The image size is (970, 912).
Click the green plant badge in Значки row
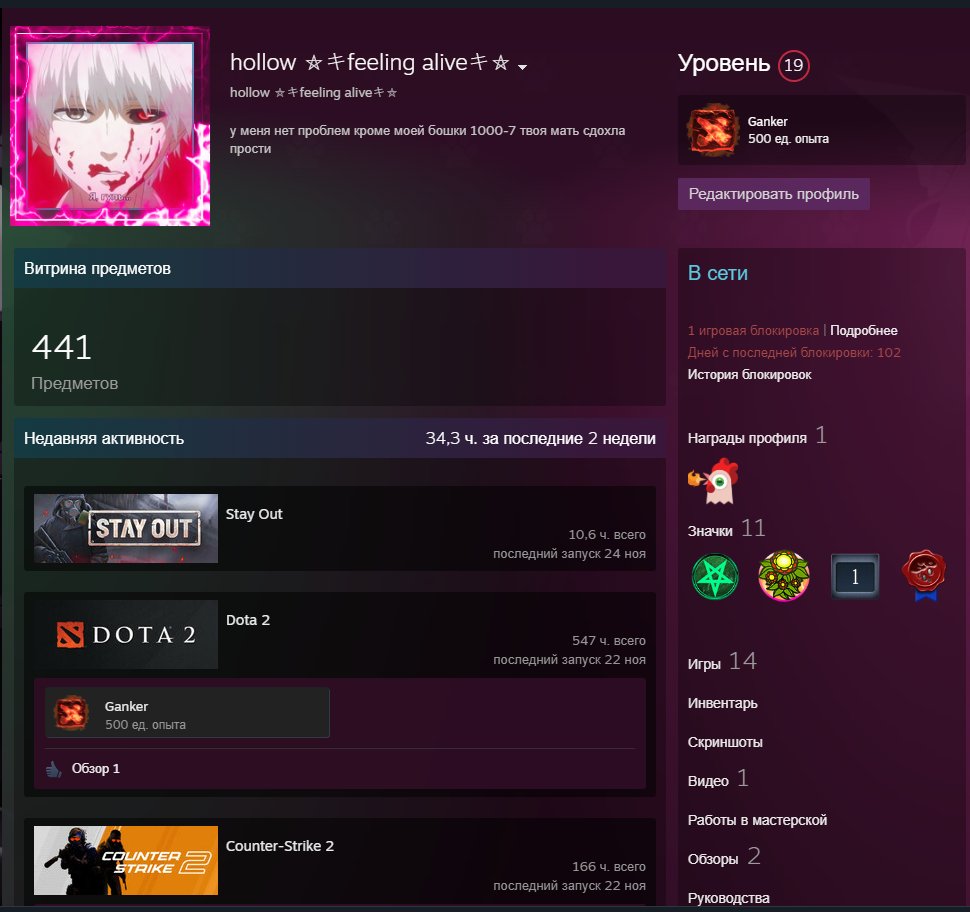point(784,576)
